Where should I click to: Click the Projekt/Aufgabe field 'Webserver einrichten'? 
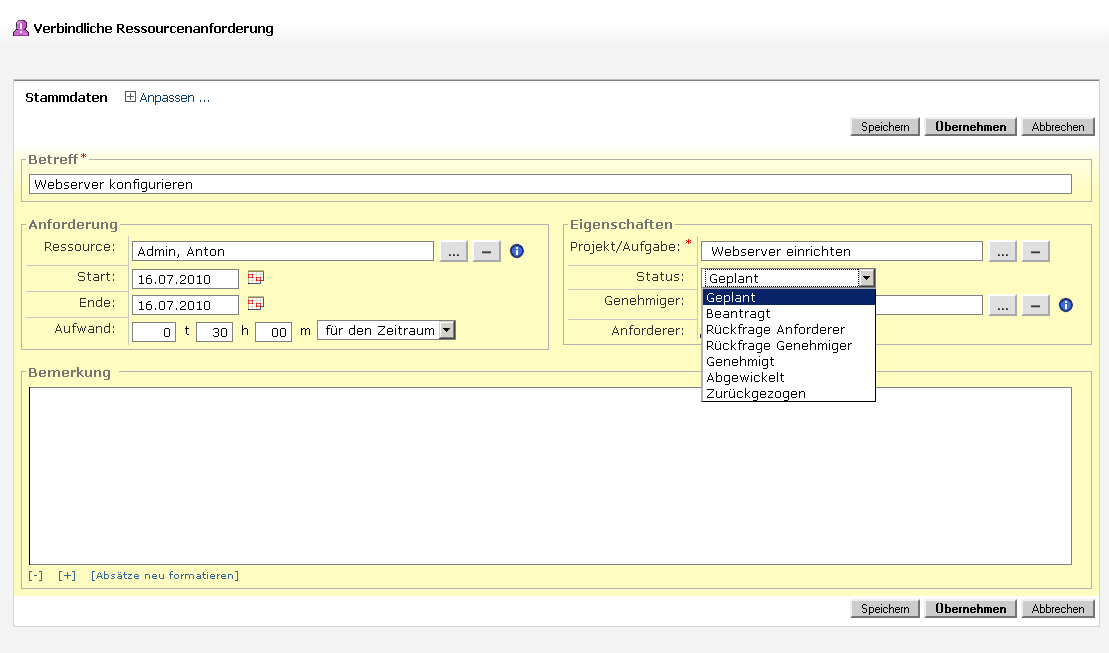click(x=842, y=251)
